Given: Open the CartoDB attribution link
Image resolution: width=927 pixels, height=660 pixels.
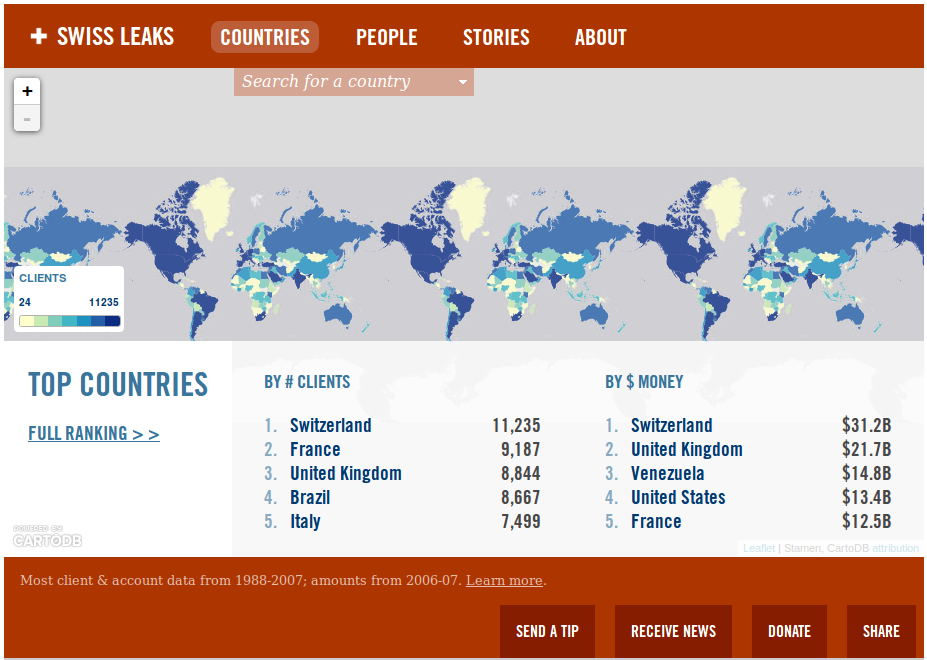Looking at the screenshot, I should pos(895,548).
